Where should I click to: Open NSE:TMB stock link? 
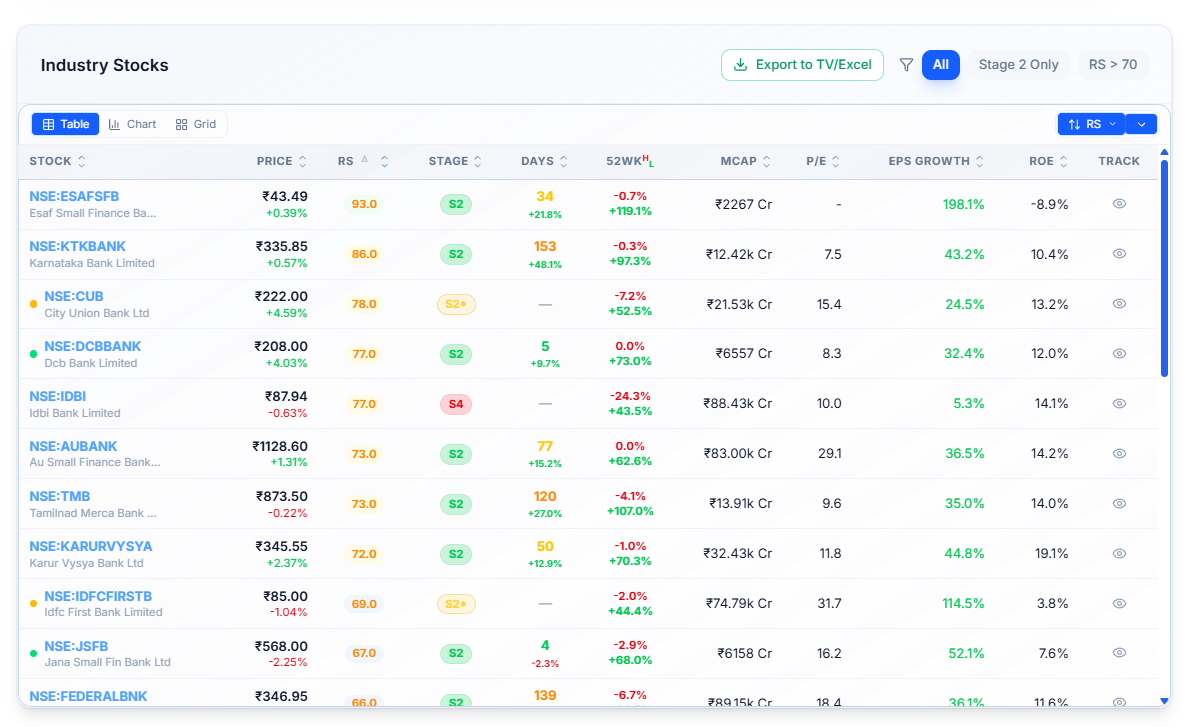[x=60, y=496]
